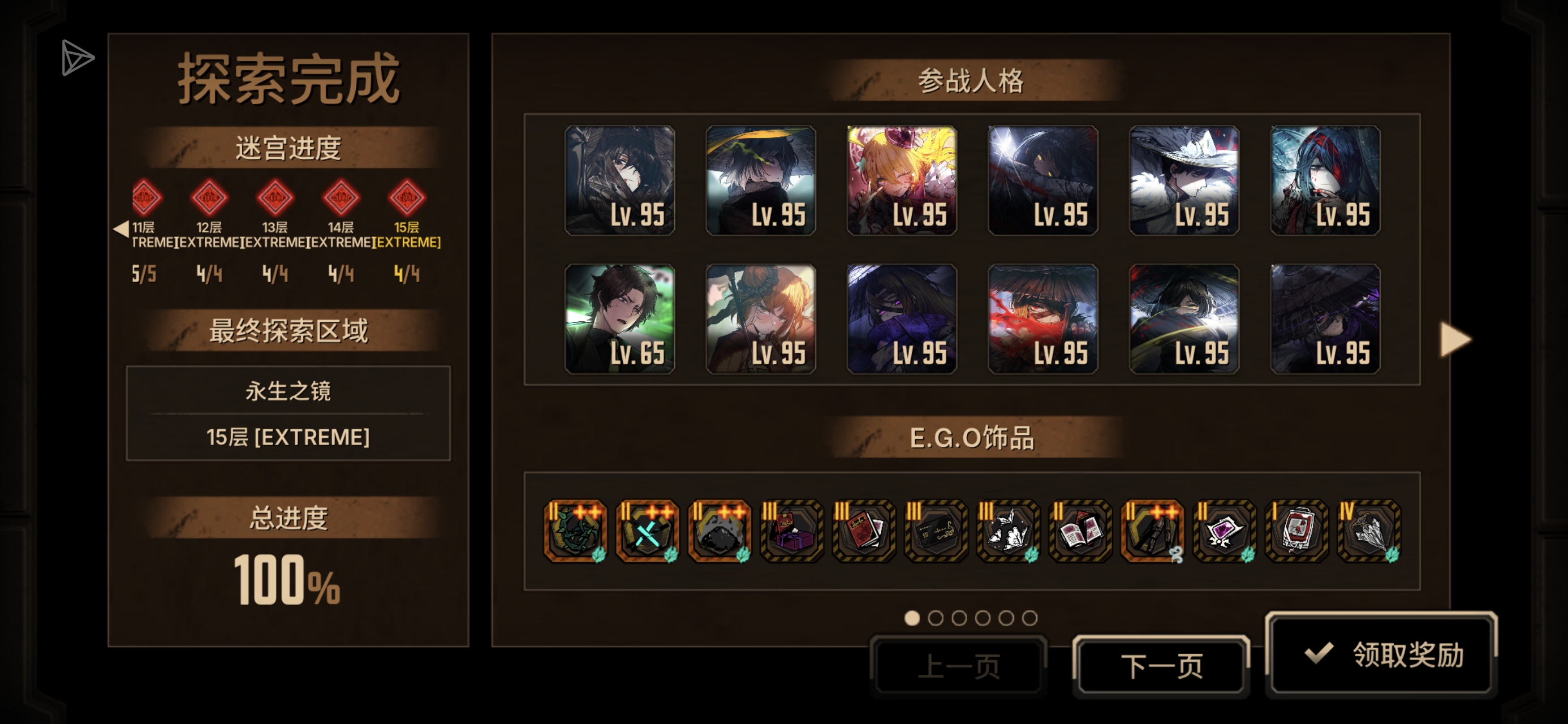Select the black card tier III gift
This screenshot has height=724, width=1568.
(936, 531)
